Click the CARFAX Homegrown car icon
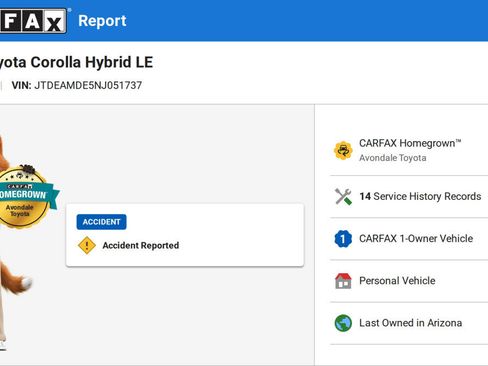The width and height of the screenshot is (488, 366). (x=343, y=150)
